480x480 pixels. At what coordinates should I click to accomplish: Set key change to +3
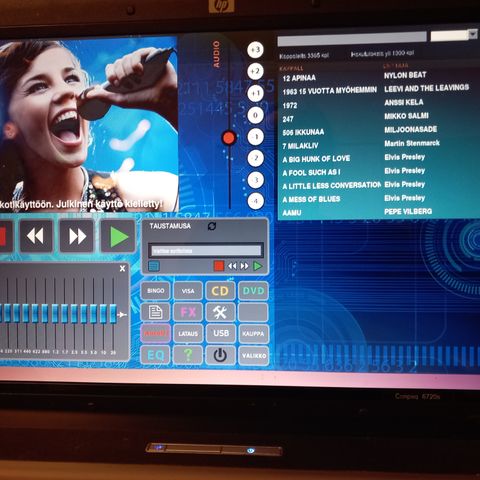pos(255,50)
